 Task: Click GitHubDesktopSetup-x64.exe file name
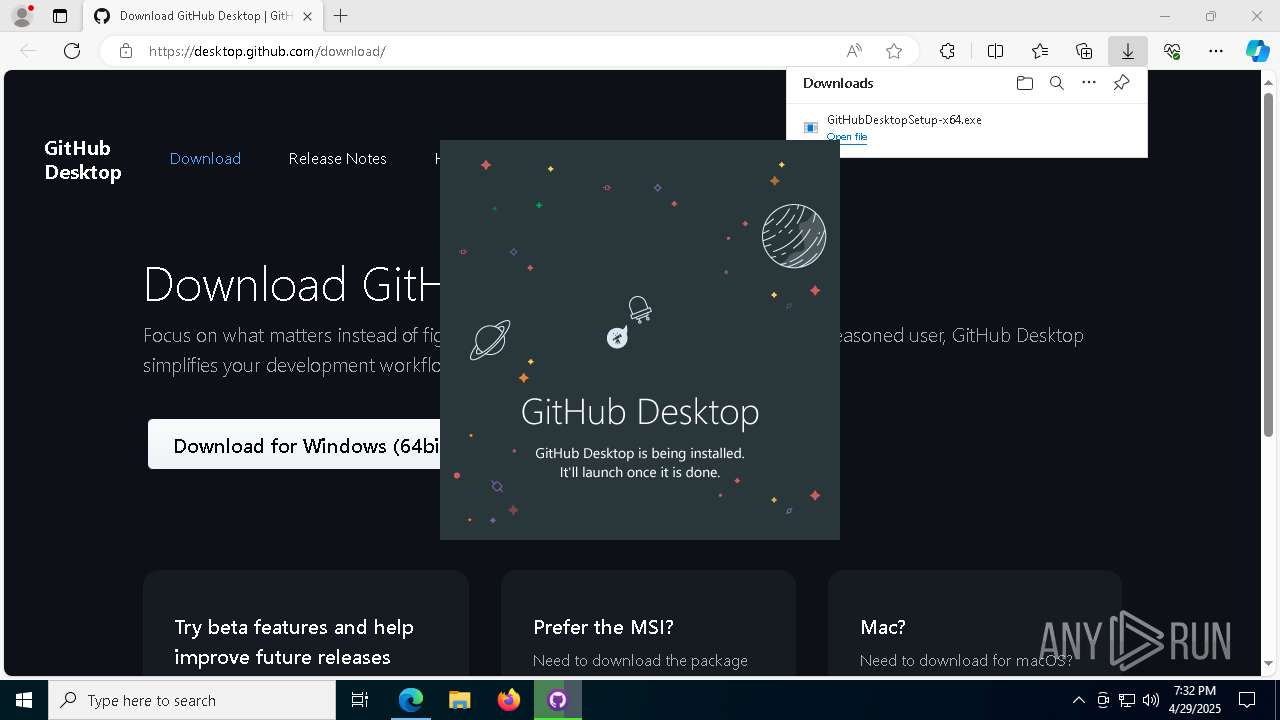[904, 119]
